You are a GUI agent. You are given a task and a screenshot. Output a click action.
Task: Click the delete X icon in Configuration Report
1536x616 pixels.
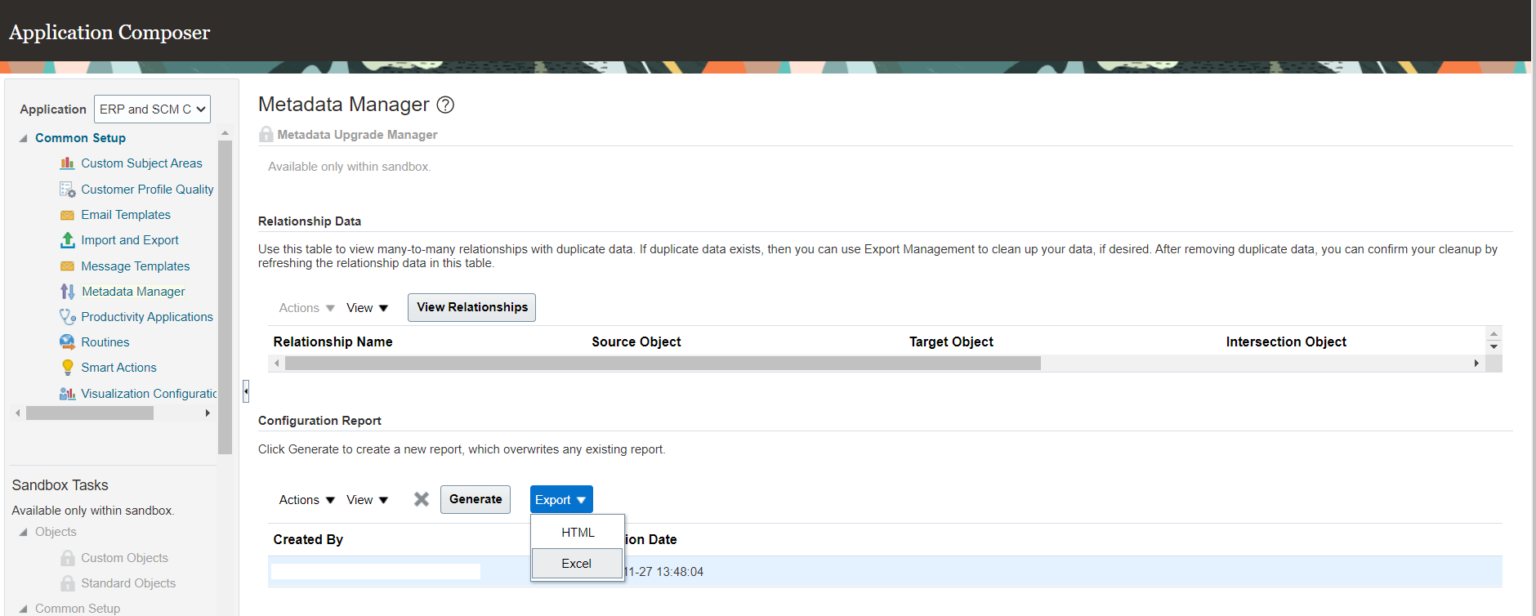[421, 499]
